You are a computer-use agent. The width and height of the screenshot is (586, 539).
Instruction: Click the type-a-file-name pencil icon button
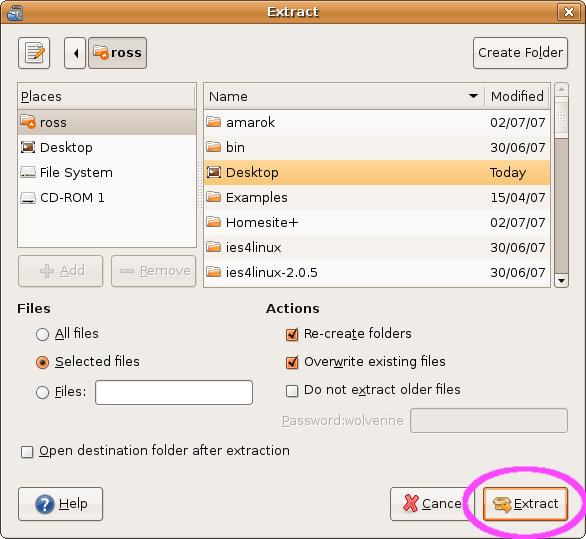coord(34,53)
